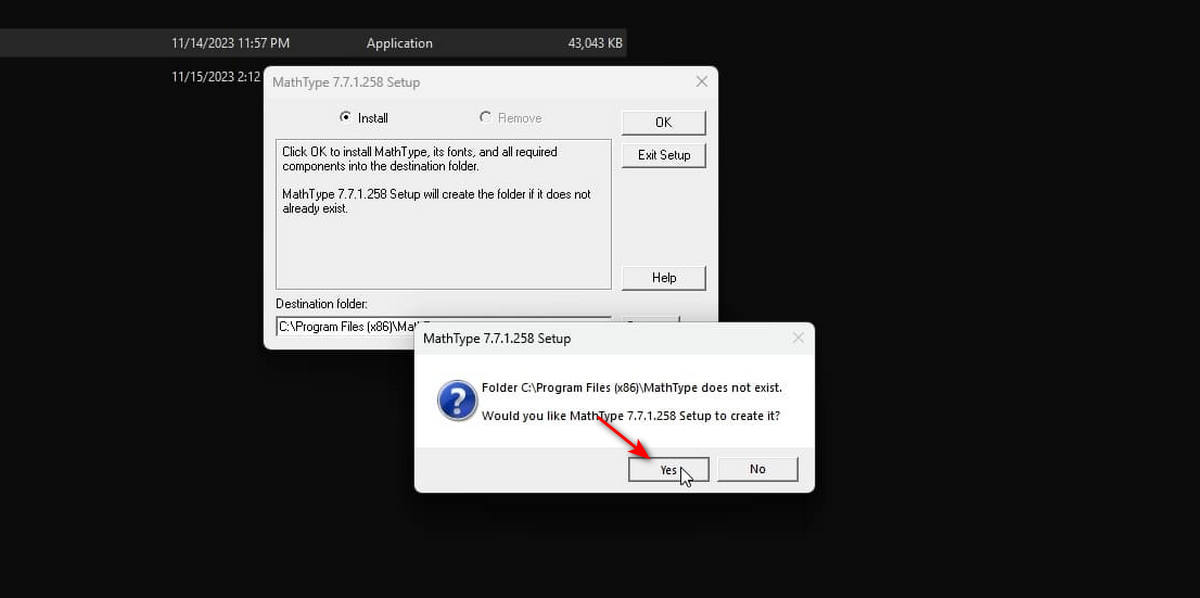Click the 43,043 KB file size
This screenshot has height=598, width=1200.
tap(596, 43)
